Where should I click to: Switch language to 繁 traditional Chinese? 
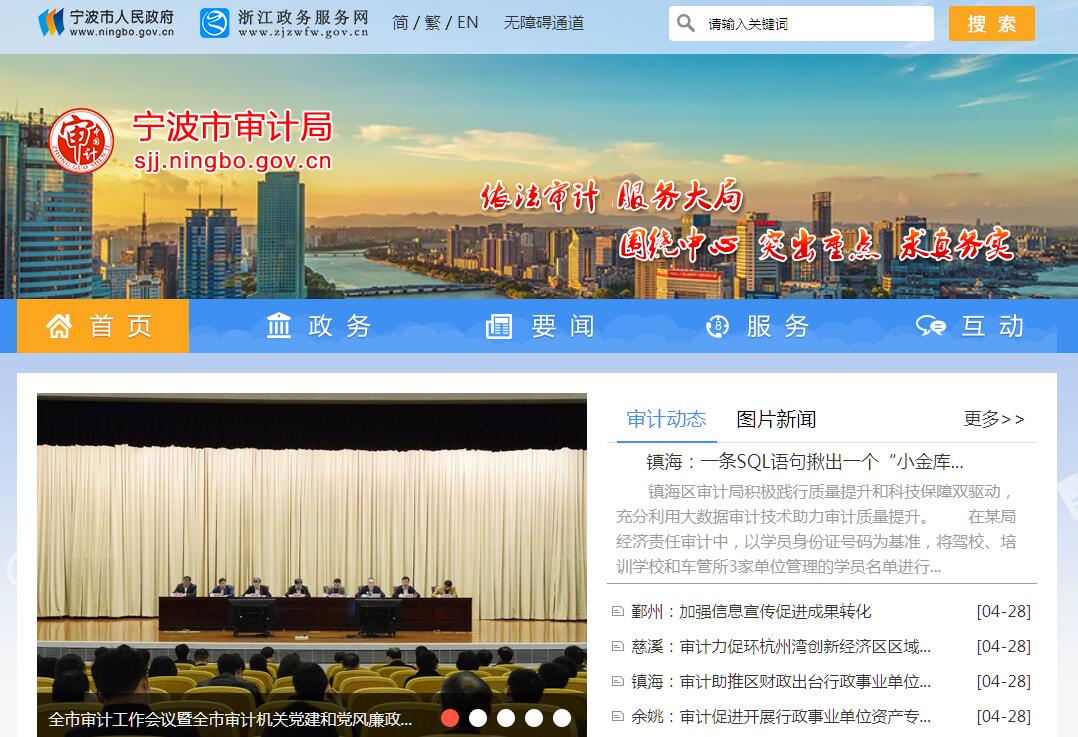432,23
